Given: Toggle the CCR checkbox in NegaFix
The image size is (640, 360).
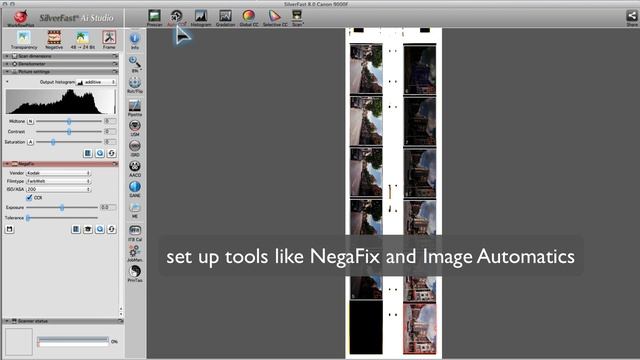Looking at the screenshot, I should coord(29,198).
